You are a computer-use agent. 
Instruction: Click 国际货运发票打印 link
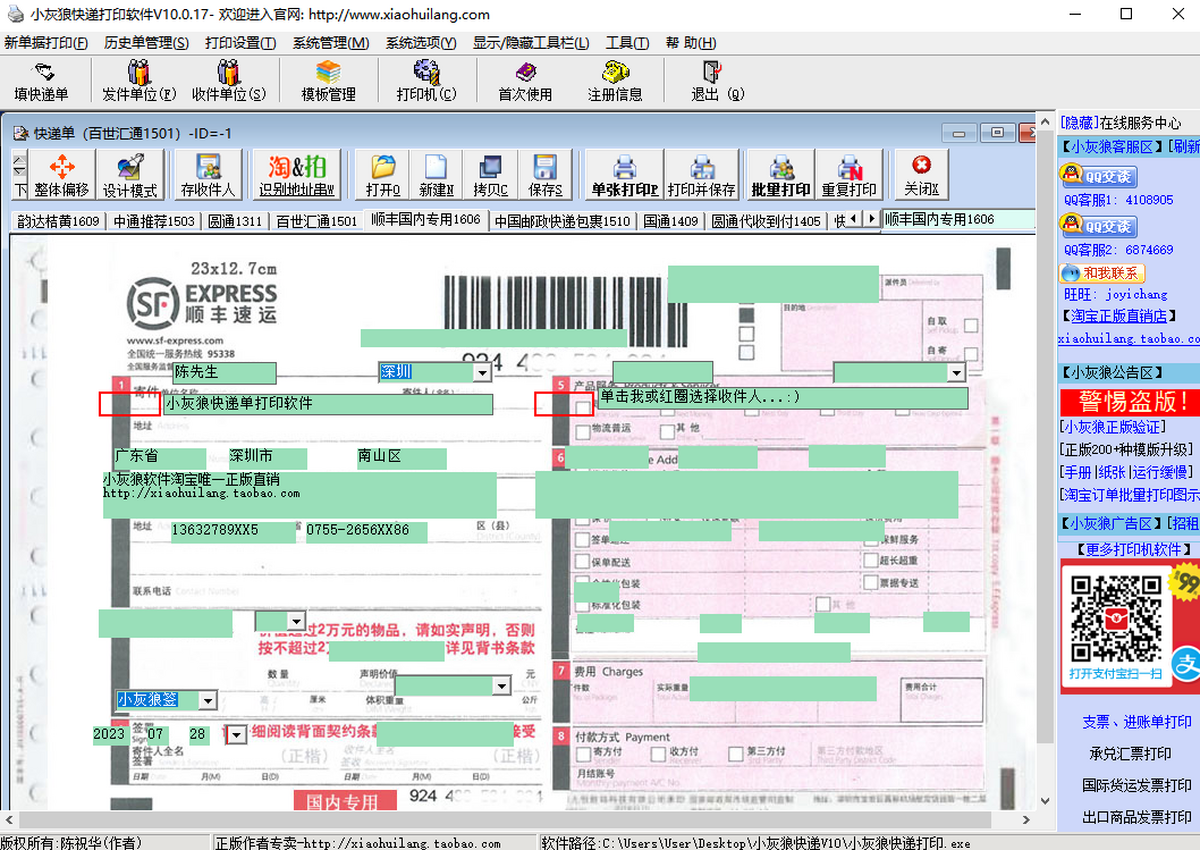(x=1137, y=785)
